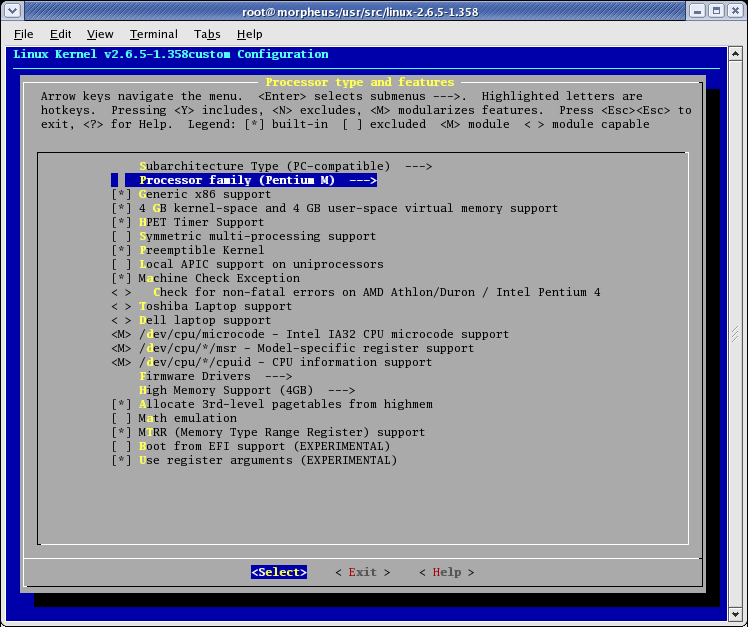The height and width of the screenshot is (627, 748).
Task: Close the terminal window
Action: [x=734, y=11]
